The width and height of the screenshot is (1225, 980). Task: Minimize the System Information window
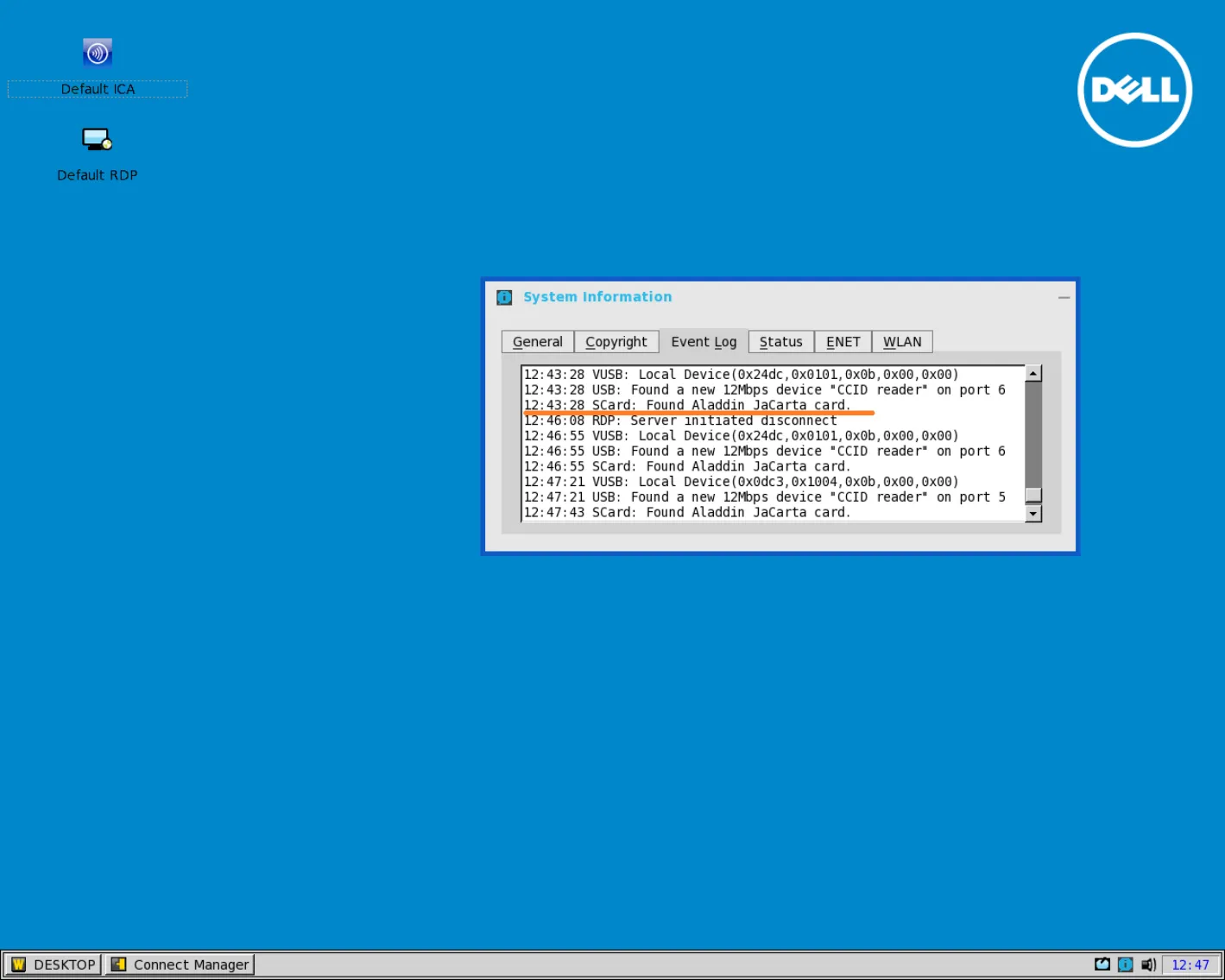click(1064, 297)
